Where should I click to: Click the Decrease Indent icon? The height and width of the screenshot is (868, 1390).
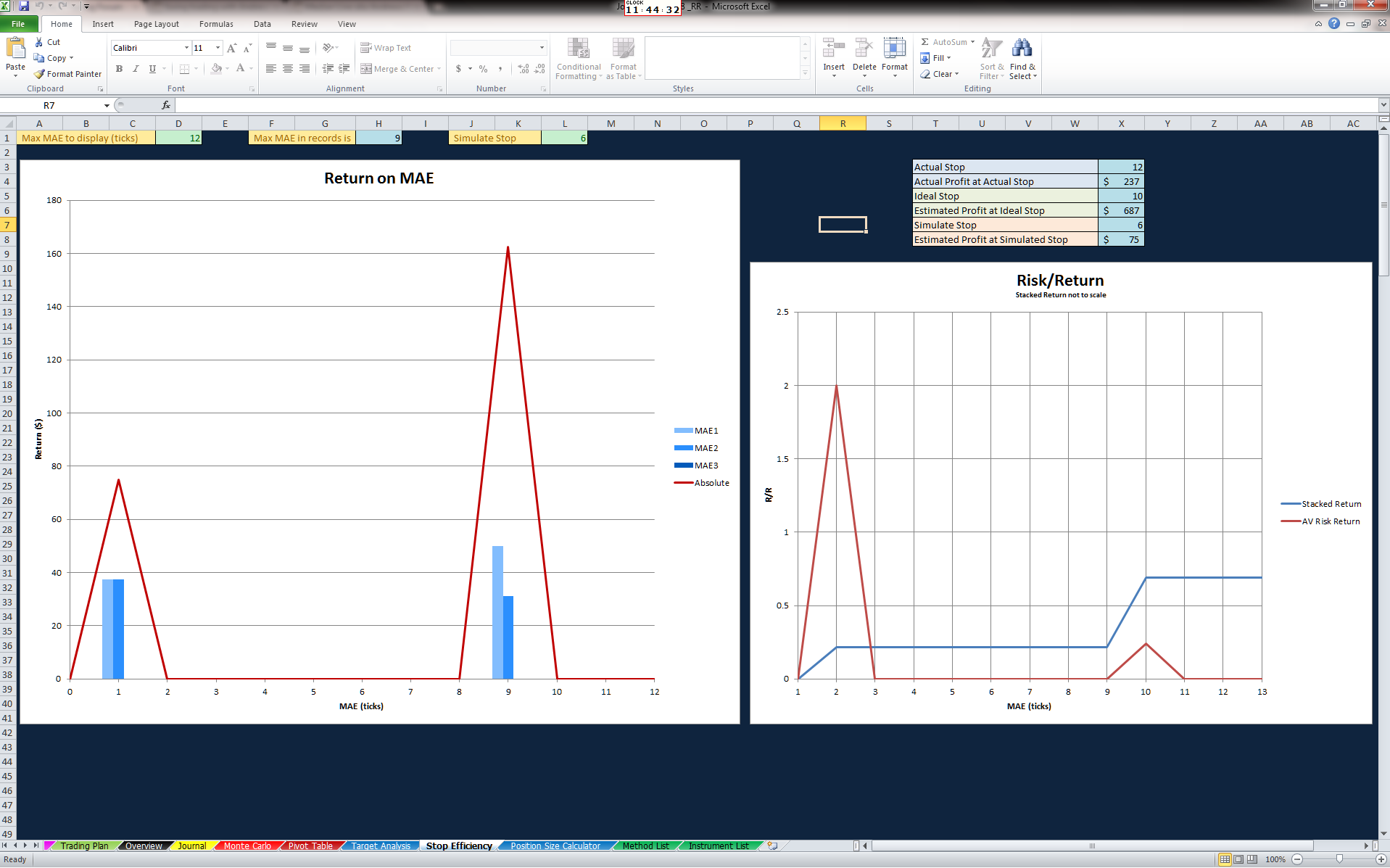pos(328,69)
